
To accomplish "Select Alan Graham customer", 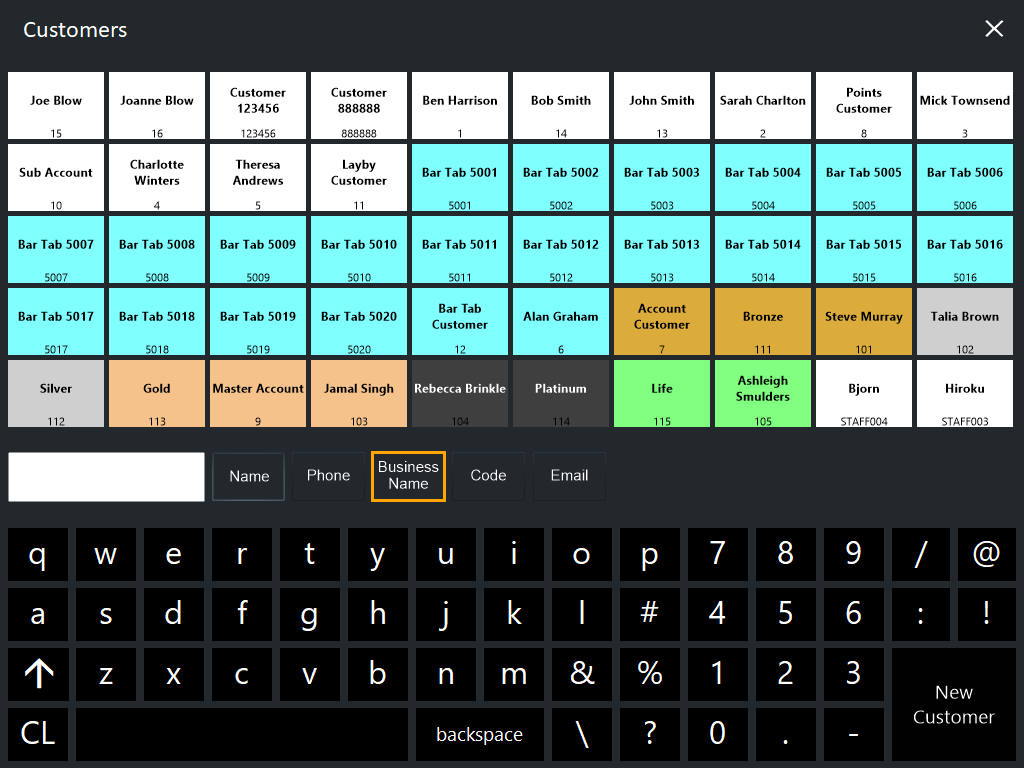I will pyautogui.click(x=561, y=321).
